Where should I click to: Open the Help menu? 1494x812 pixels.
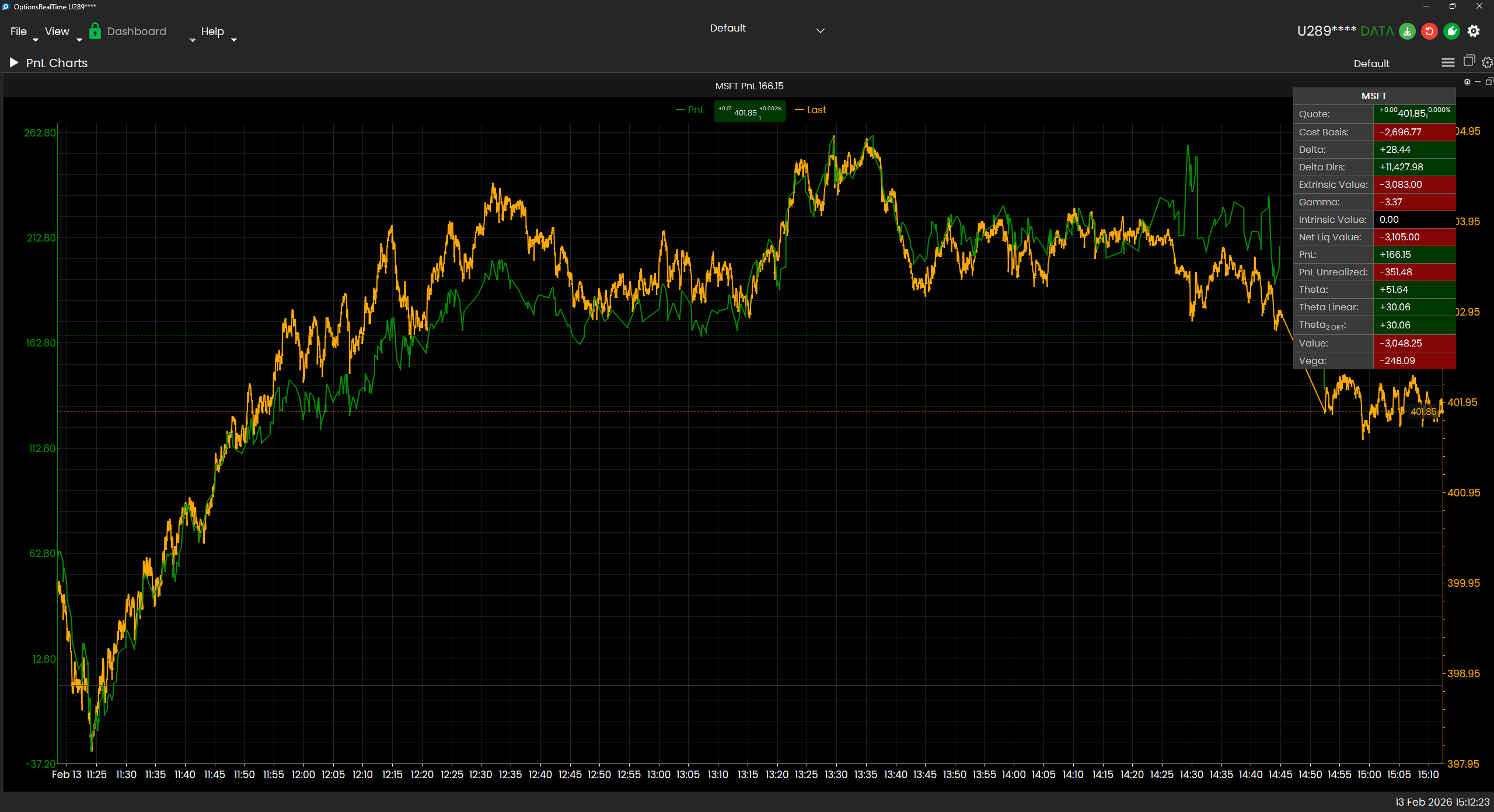point(212,31)
